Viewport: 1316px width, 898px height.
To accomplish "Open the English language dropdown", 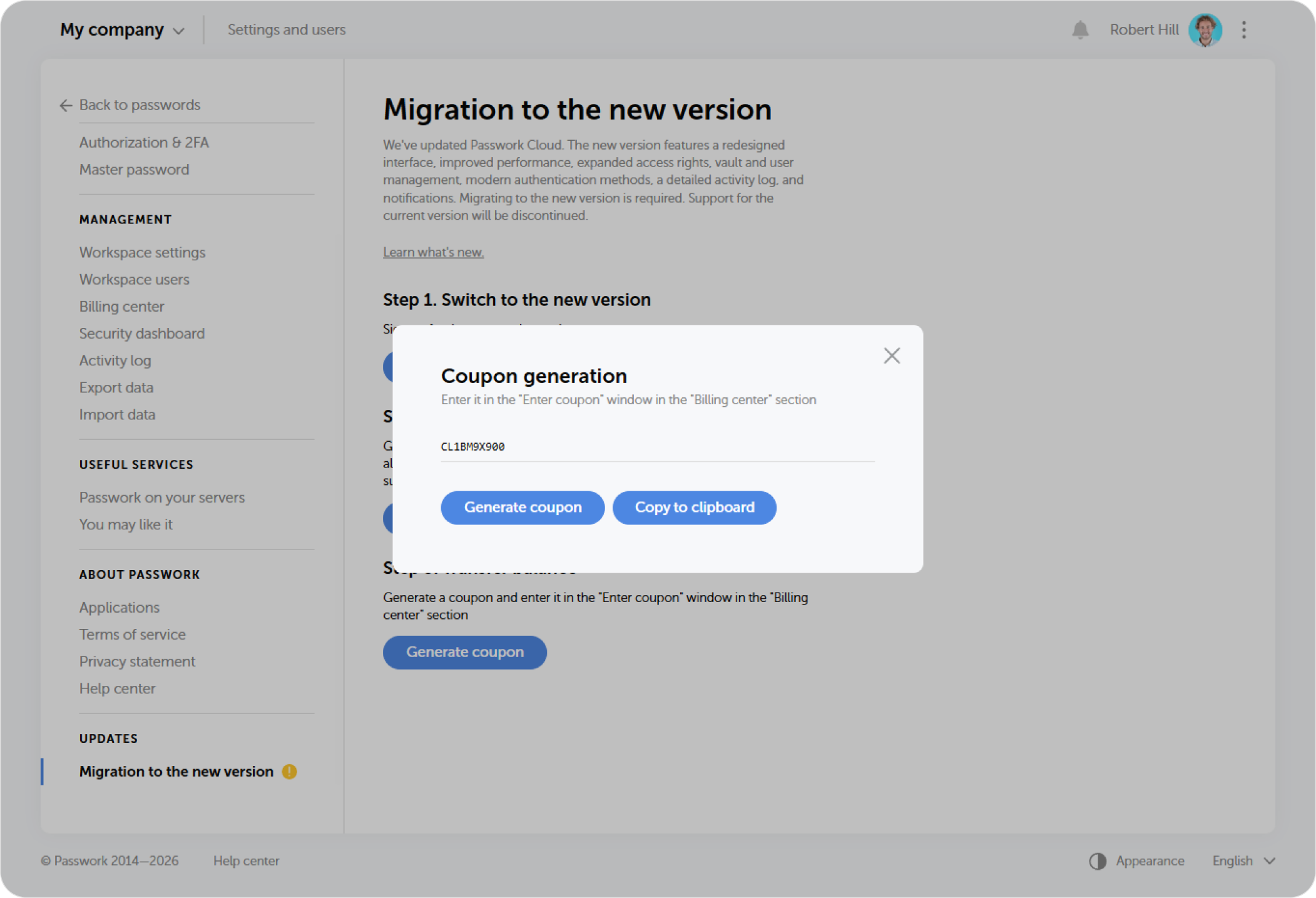I will (1243, 861).
